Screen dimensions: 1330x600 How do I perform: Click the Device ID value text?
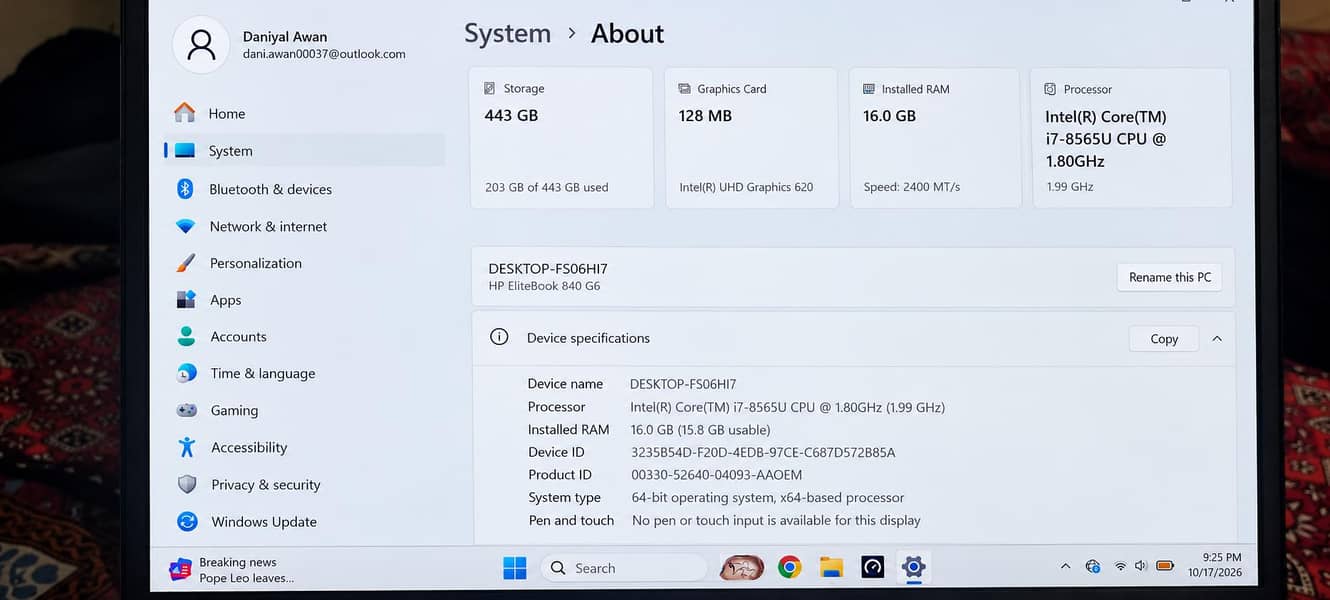762,452
